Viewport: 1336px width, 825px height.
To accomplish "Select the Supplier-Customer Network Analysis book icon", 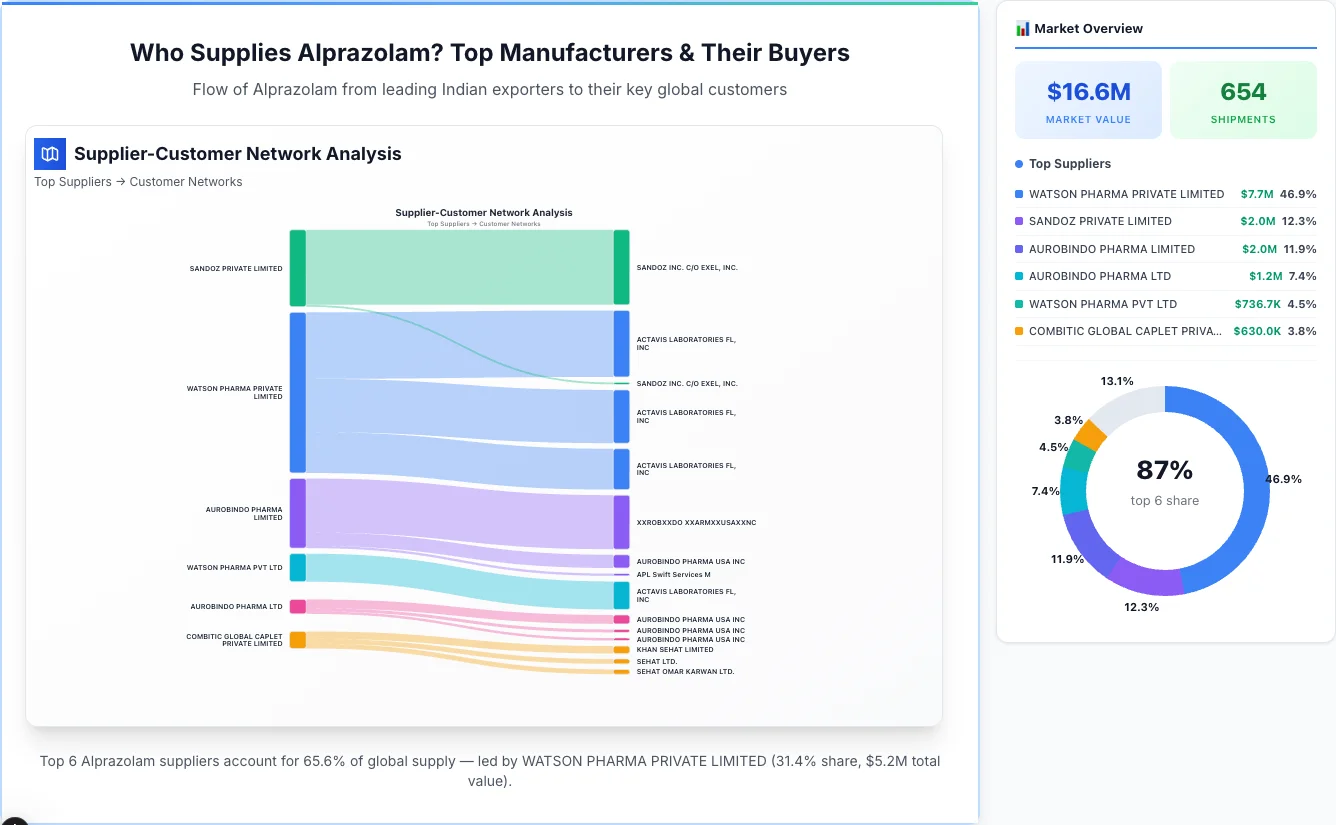I will pos(49,154).
